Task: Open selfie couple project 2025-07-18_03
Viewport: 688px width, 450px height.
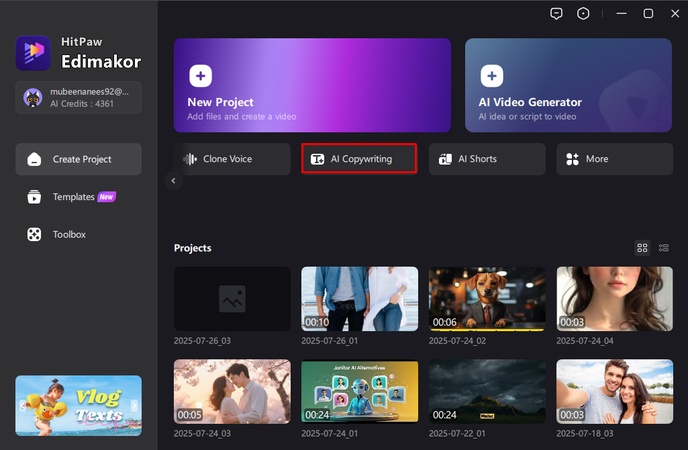Action: (614, 392)
